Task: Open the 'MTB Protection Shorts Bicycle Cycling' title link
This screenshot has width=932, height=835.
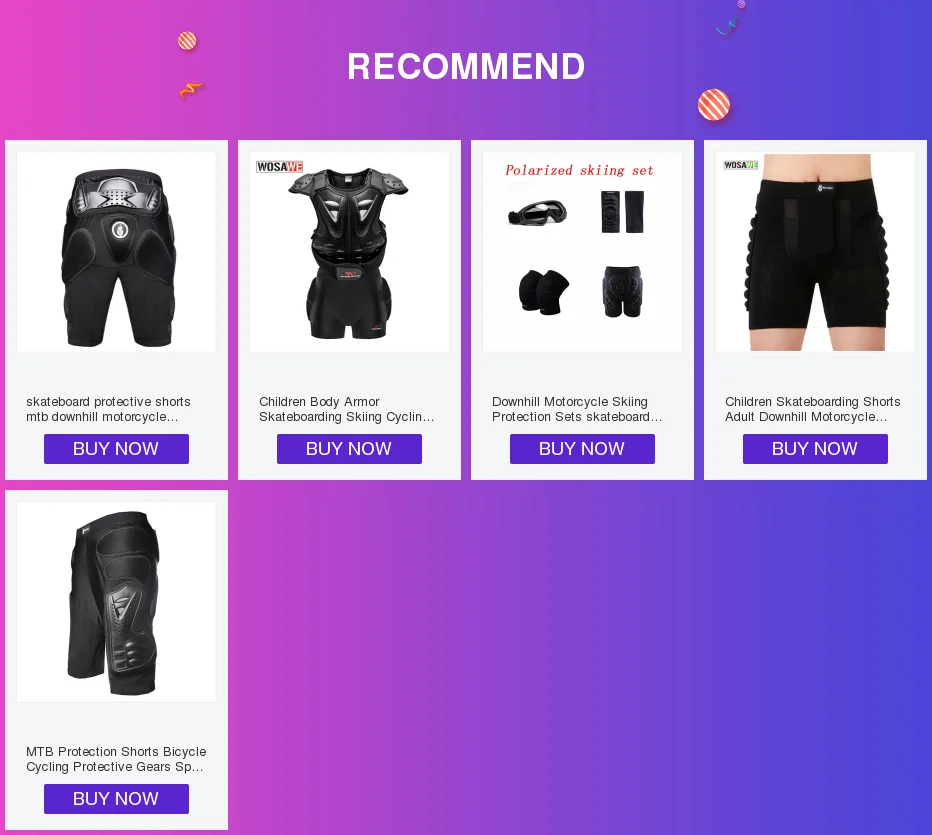Action: tap(116, 759)
